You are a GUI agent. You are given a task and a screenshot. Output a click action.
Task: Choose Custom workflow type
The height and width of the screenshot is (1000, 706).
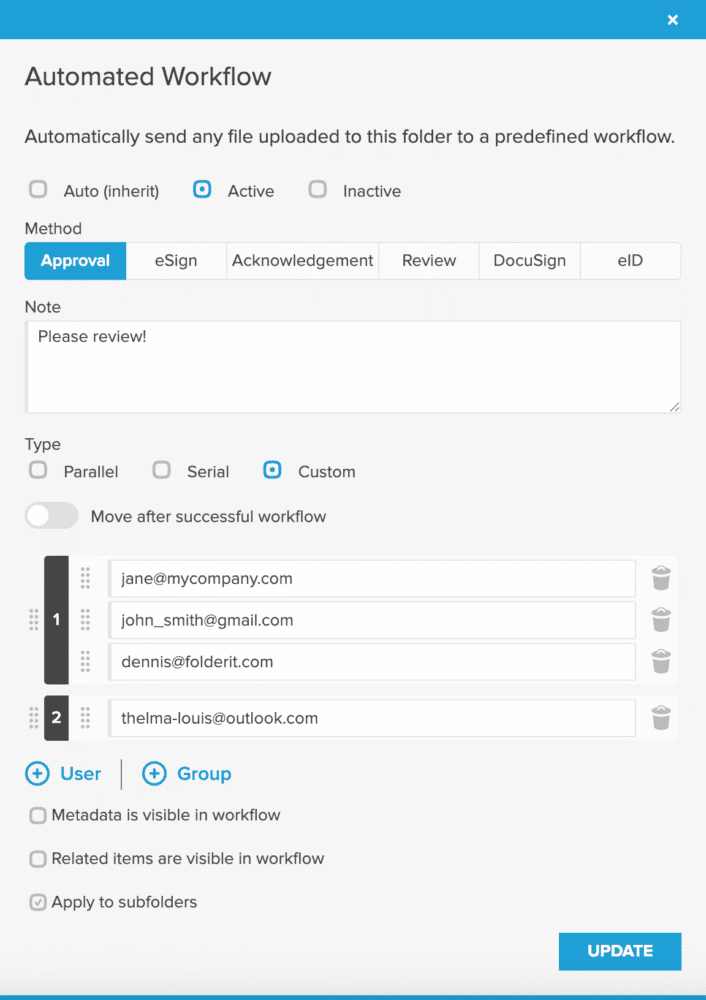tap(272, 471)
